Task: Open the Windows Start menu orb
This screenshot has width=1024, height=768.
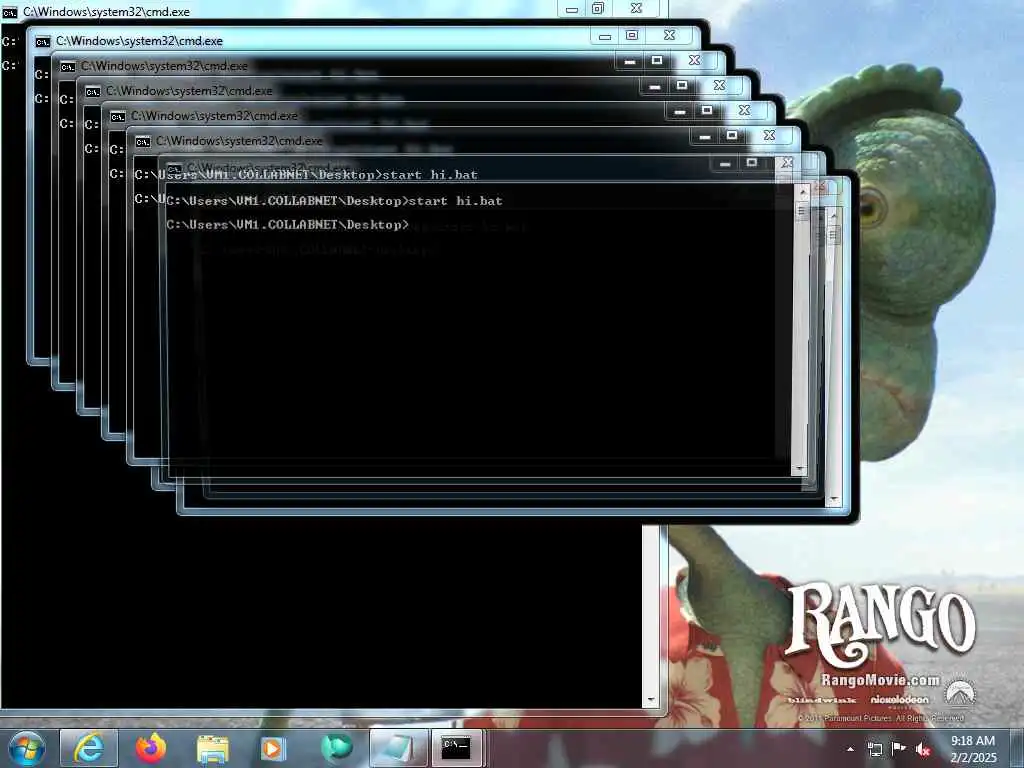Action: pyautogui.click(x=26, y=748)
